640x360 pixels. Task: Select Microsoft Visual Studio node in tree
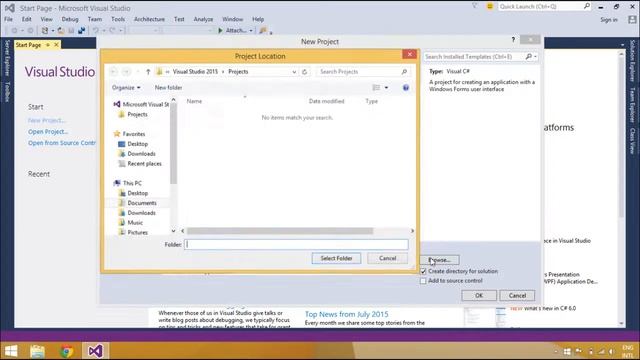coord(141,104)
